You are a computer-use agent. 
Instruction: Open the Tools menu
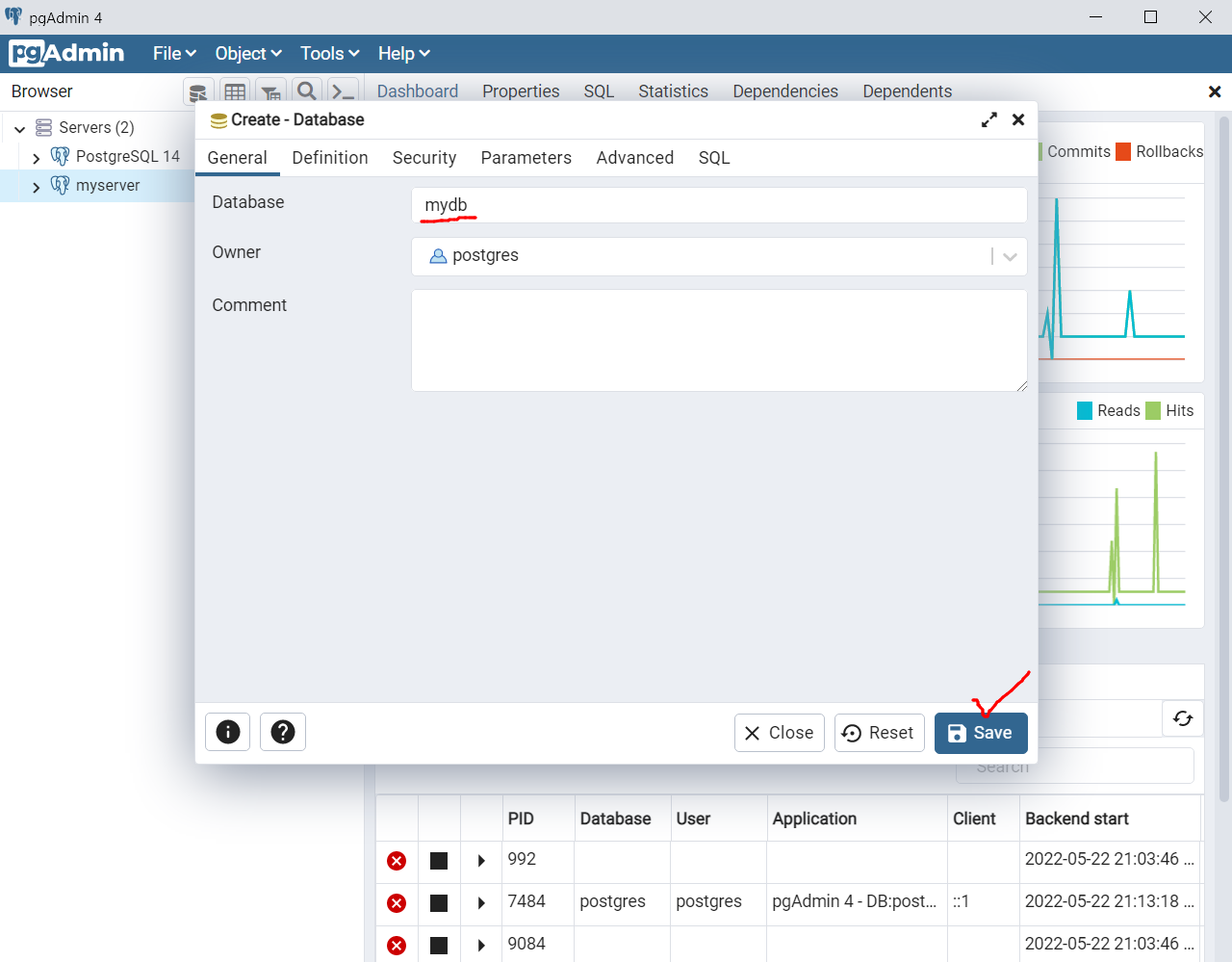coord(329,54)
